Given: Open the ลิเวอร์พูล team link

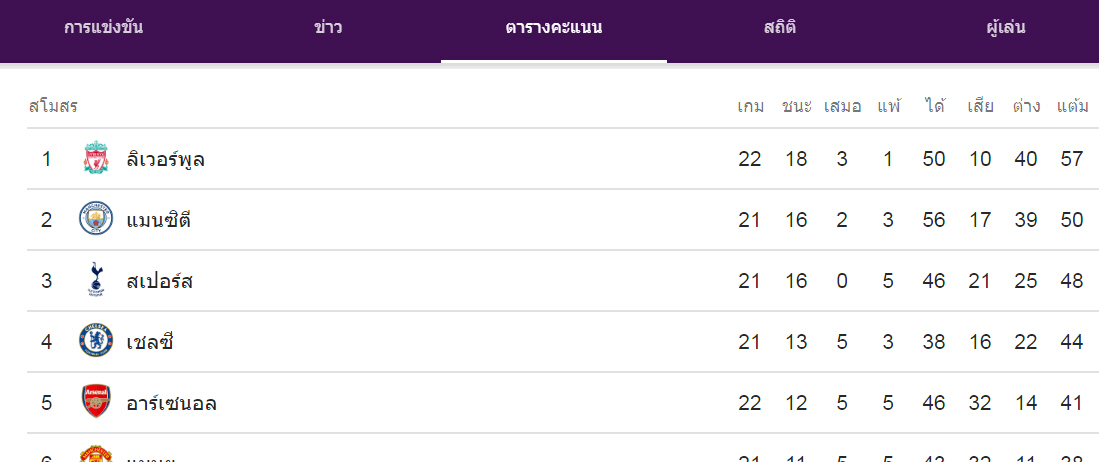Looking at the screenshot, I should coord(166,159).
